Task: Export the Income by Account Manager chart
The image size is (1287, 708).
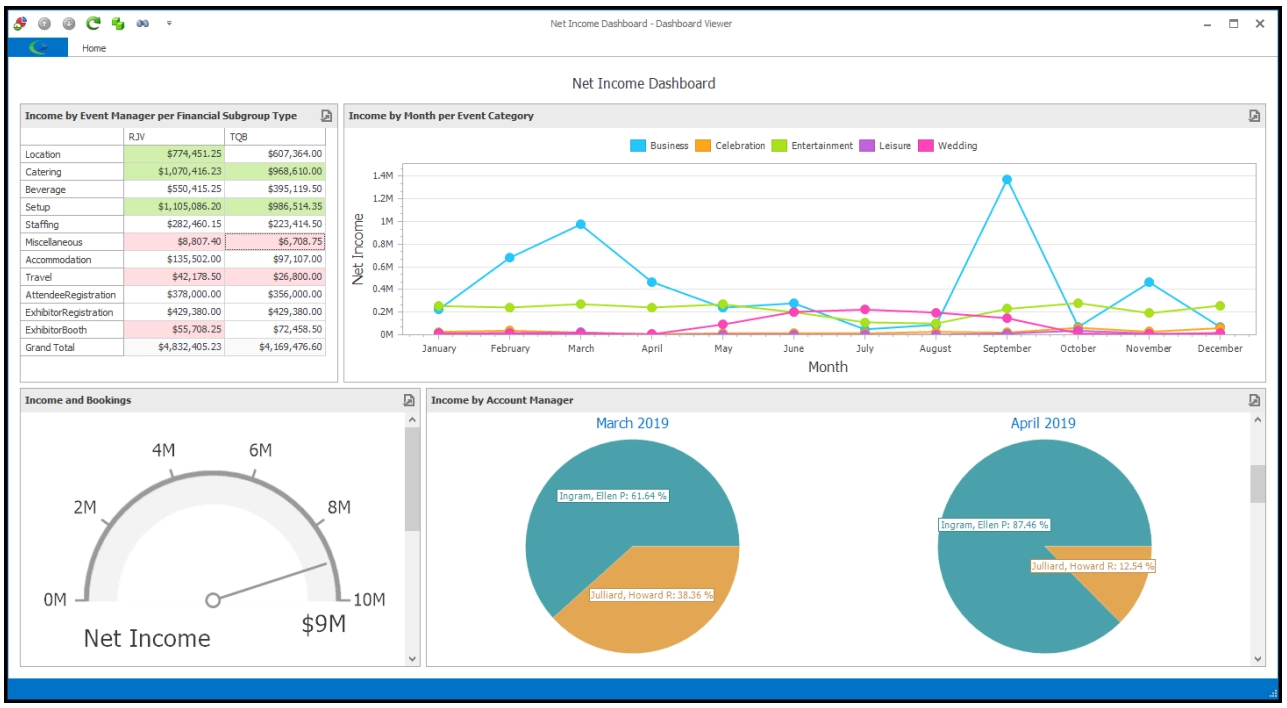Action: pos(1255,398)
